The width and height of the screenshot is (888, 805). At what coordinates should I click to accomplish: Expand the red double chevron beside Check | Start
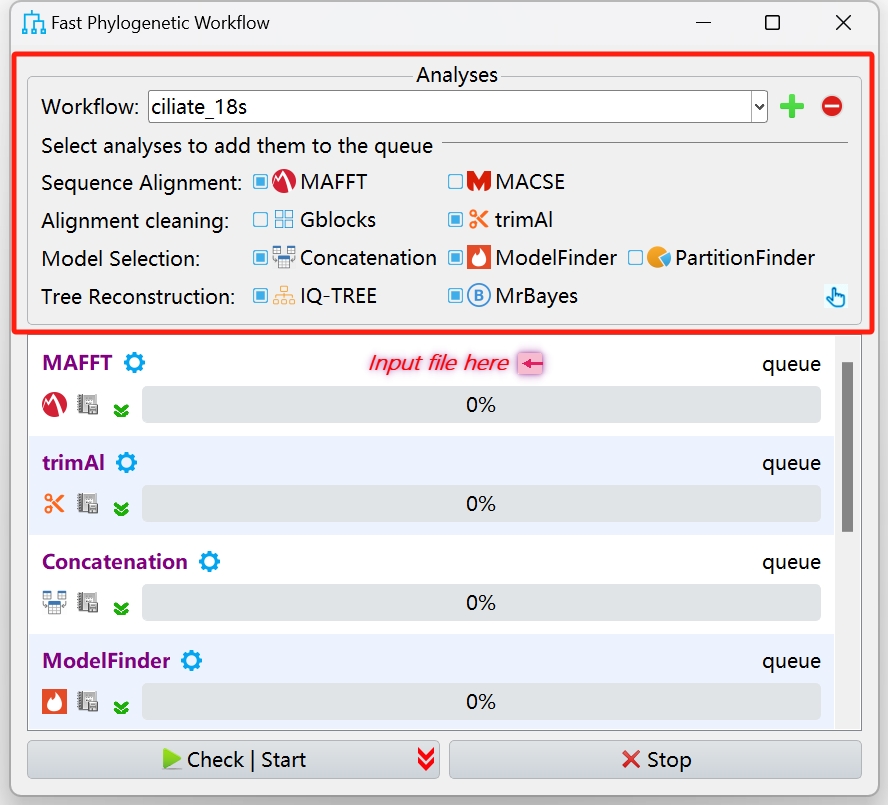[x=426, y=760]
